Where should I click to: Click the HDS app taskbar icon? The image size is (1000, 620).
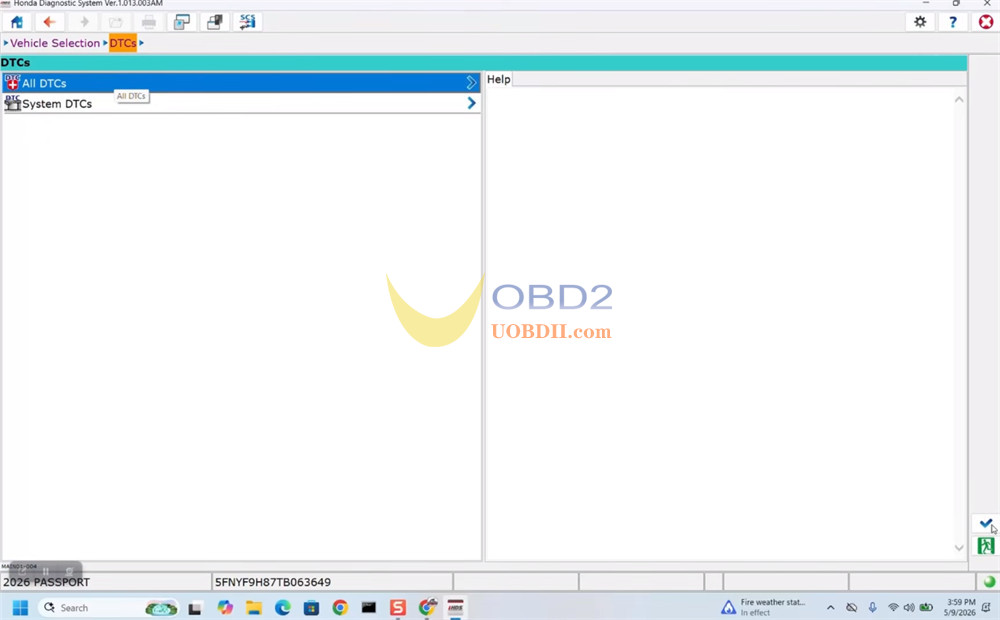tap(455, 608)
